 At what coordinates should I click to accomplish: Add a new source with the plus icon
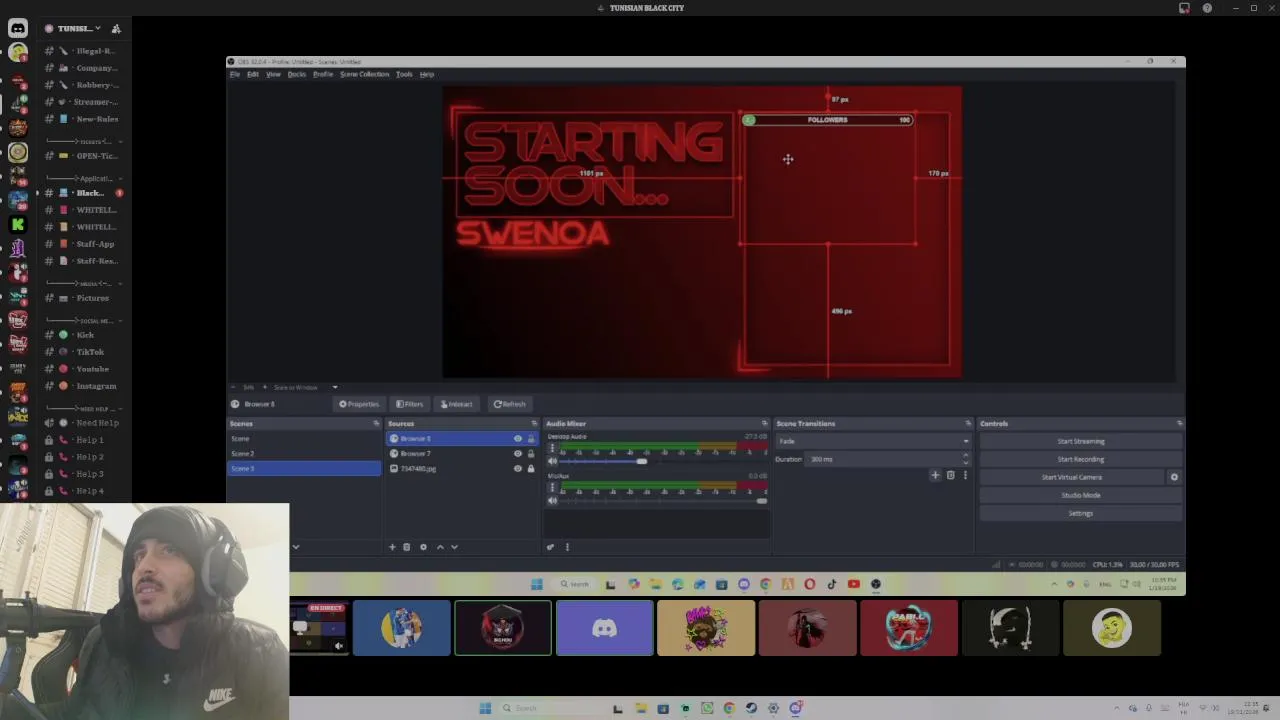392,547
